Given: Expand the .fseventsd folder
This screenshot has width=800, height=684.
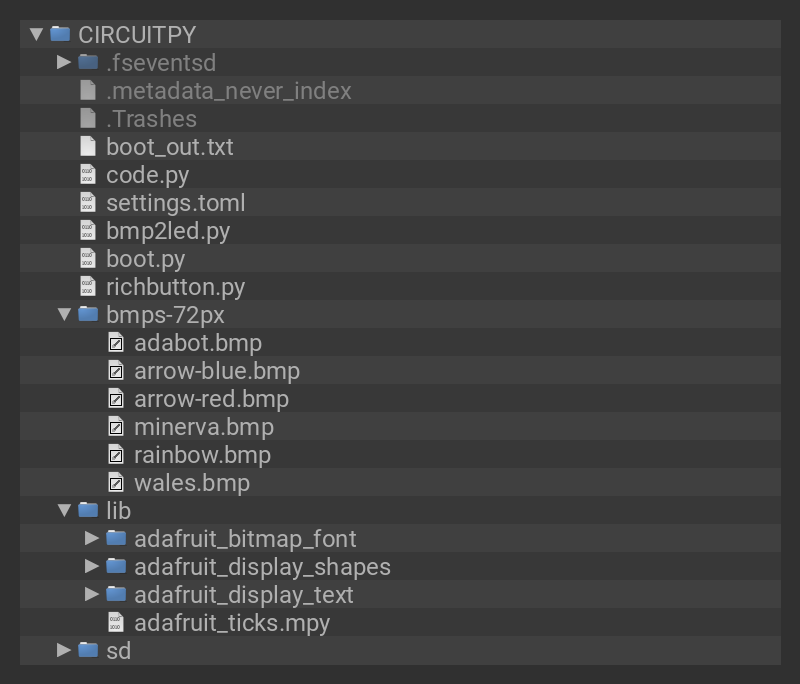Looking at the screenshot, I should click(x=64, y=62).
